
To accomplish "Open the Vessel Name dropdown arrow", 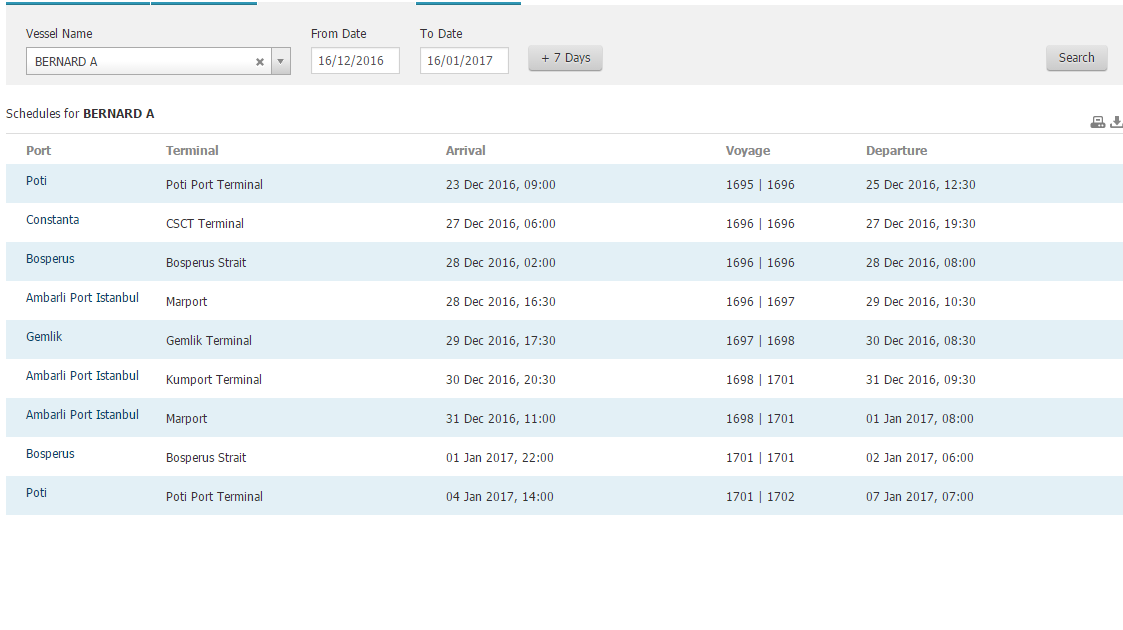I will pos(281,62).
